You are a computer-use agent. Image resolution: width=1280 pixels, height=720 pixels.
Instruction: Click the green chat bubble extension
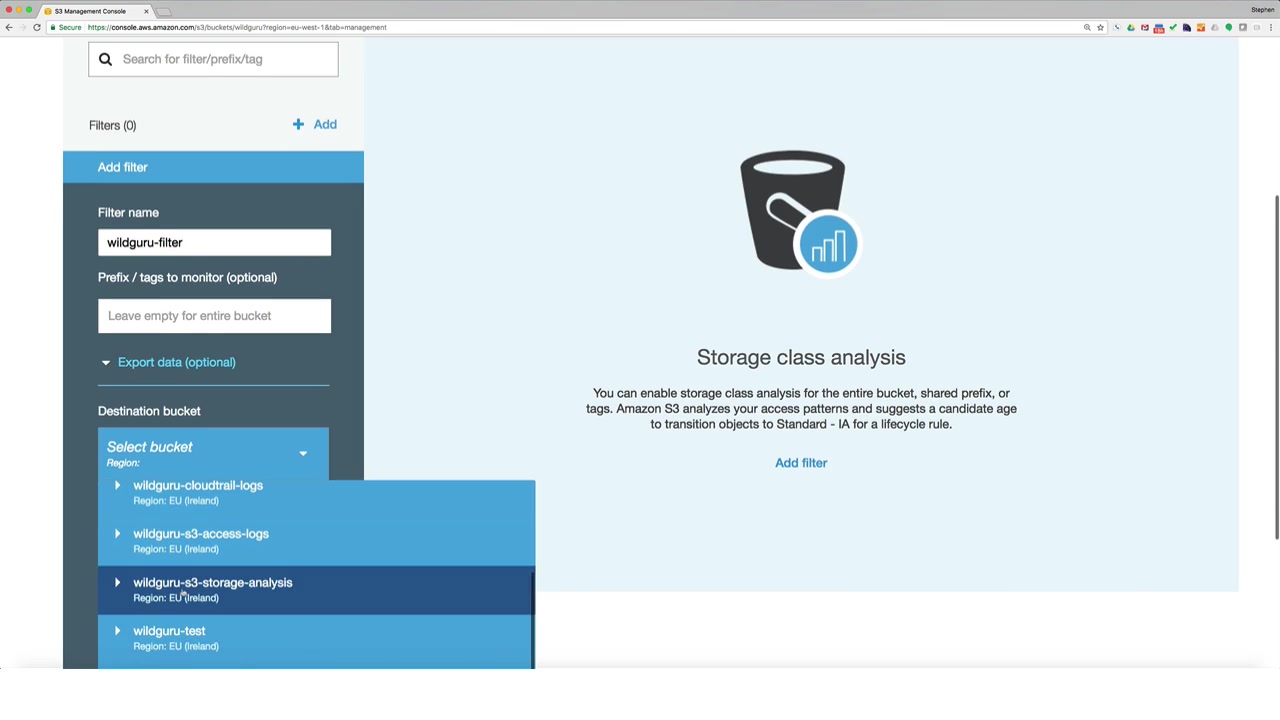click(1229, 27)
